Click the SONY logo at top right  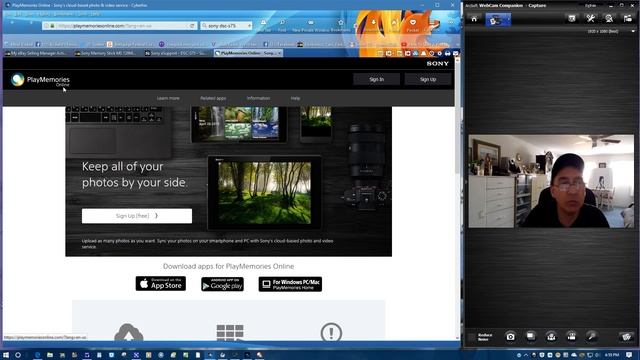[x=438, y=64]
